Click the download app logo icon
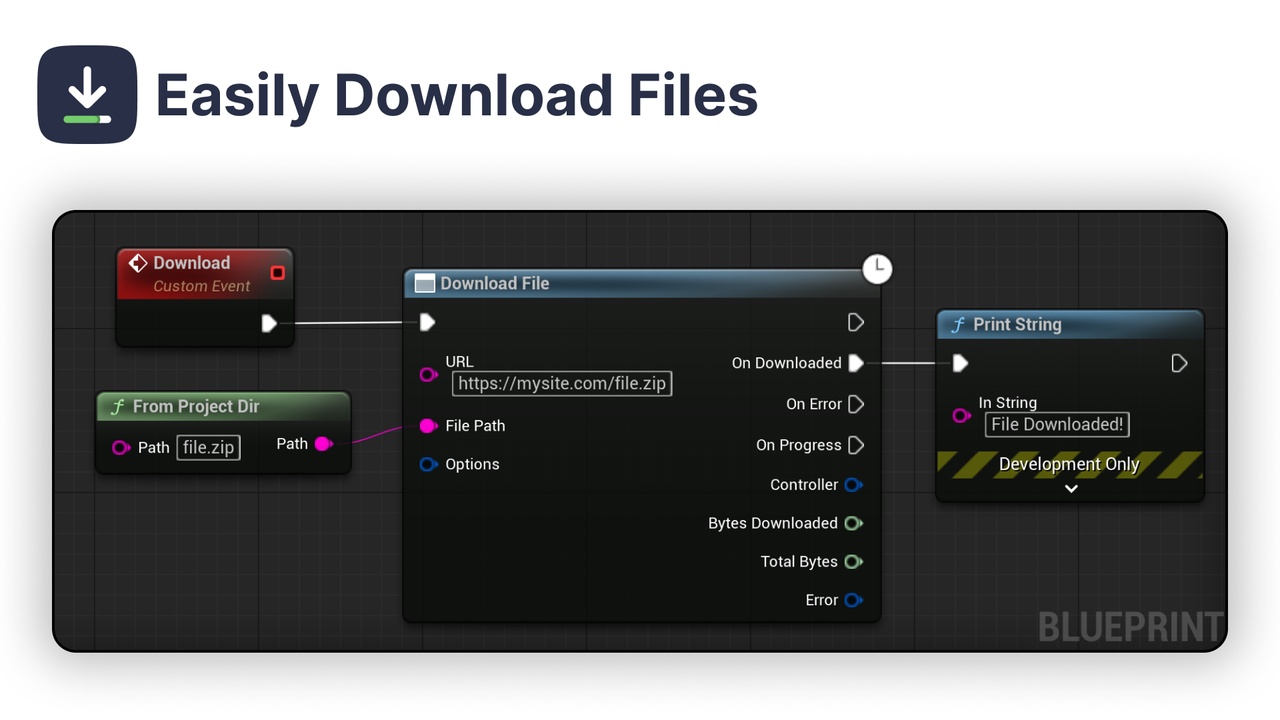Screen dimensions: 1280x720 point(87,95)
